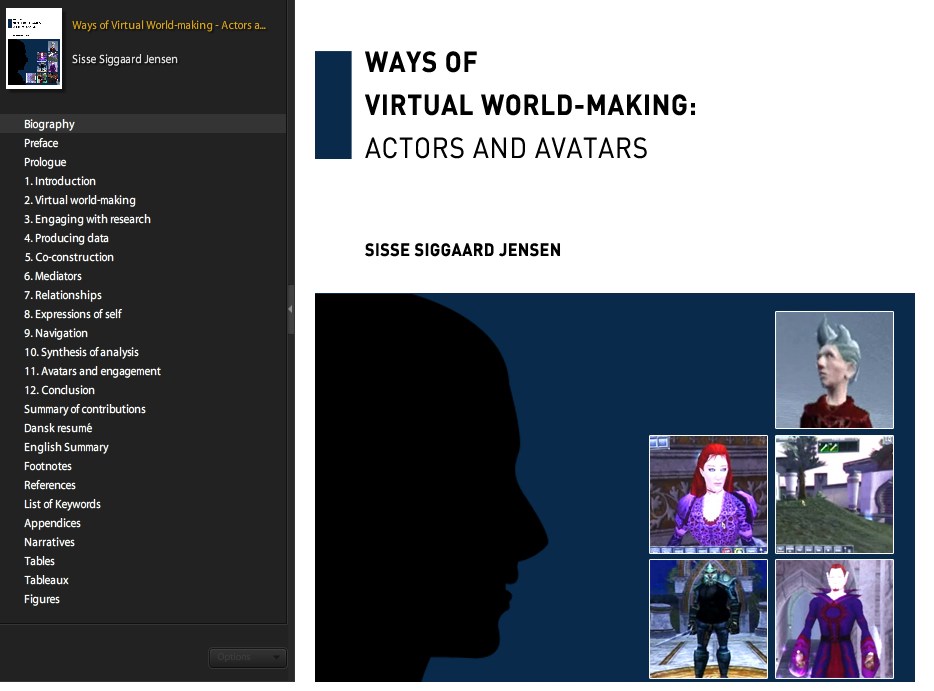Click the book title link in sidebar header

(169, 25)
